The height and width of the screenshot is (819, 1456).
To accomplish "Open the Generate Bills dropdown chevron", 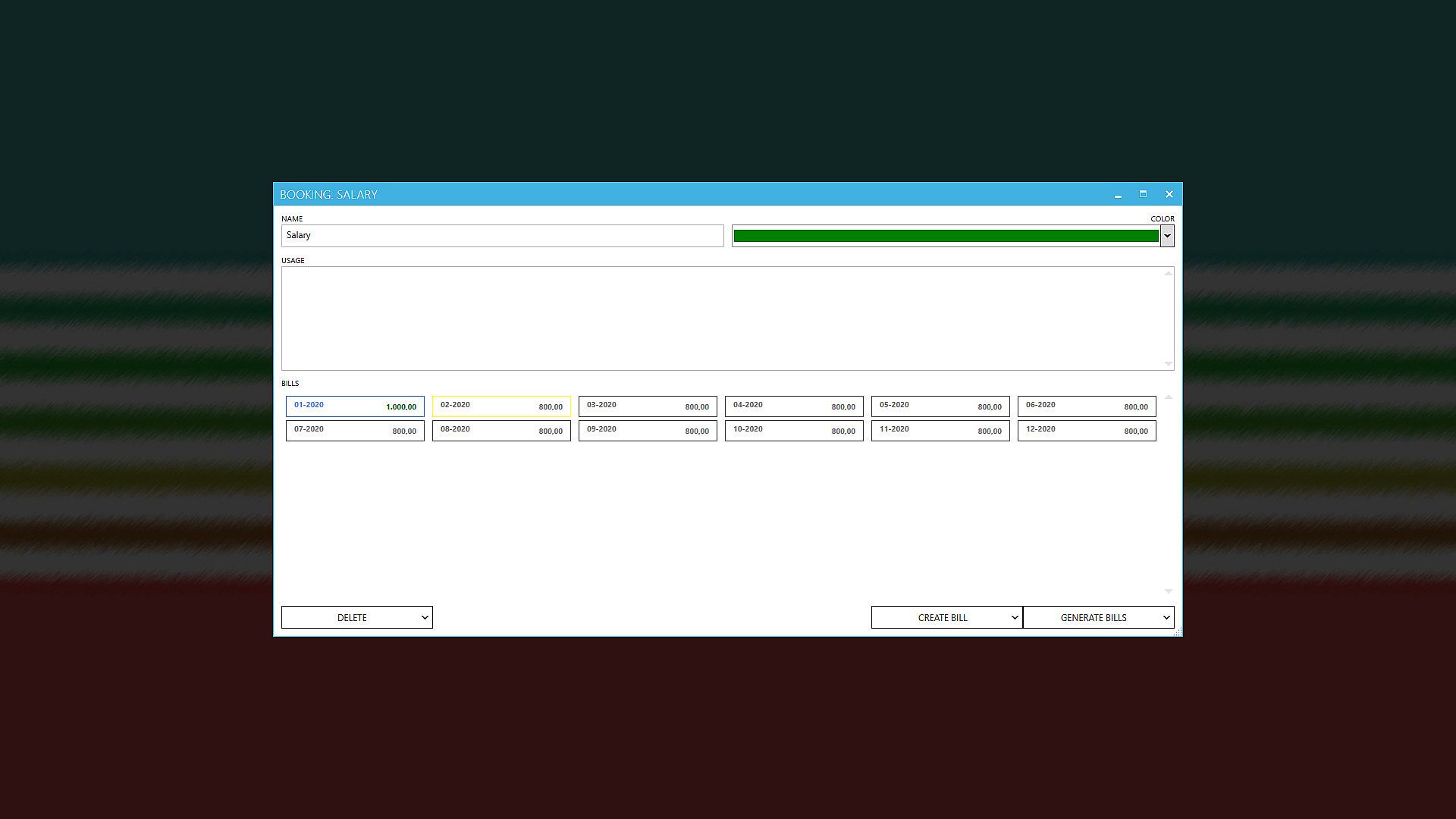I will pyautogui.click(x=1166, y=617).
